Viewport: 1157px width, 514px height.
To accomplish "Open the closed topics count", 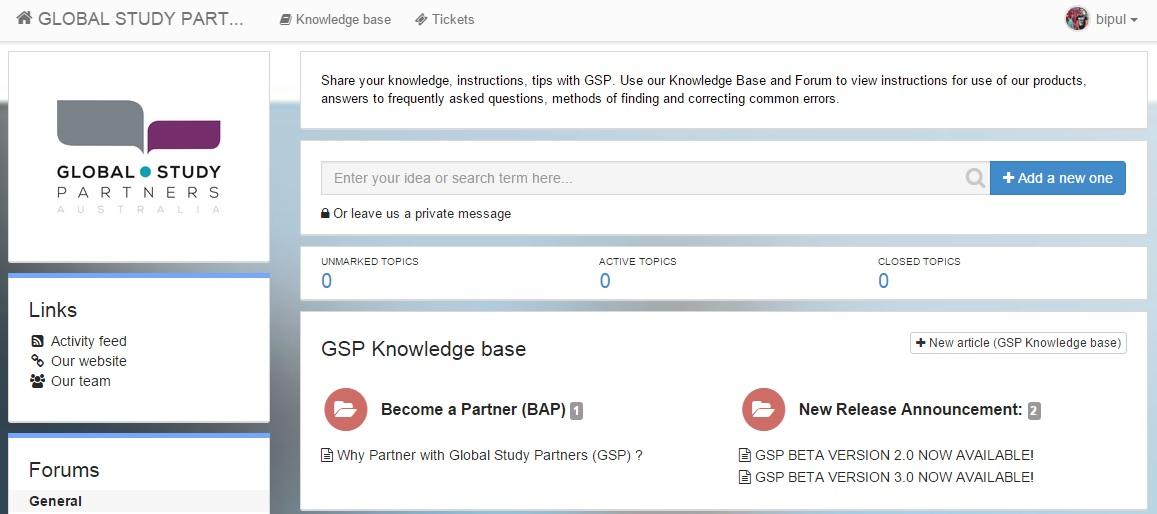I will pyautogui.click(x=883, y=281).
